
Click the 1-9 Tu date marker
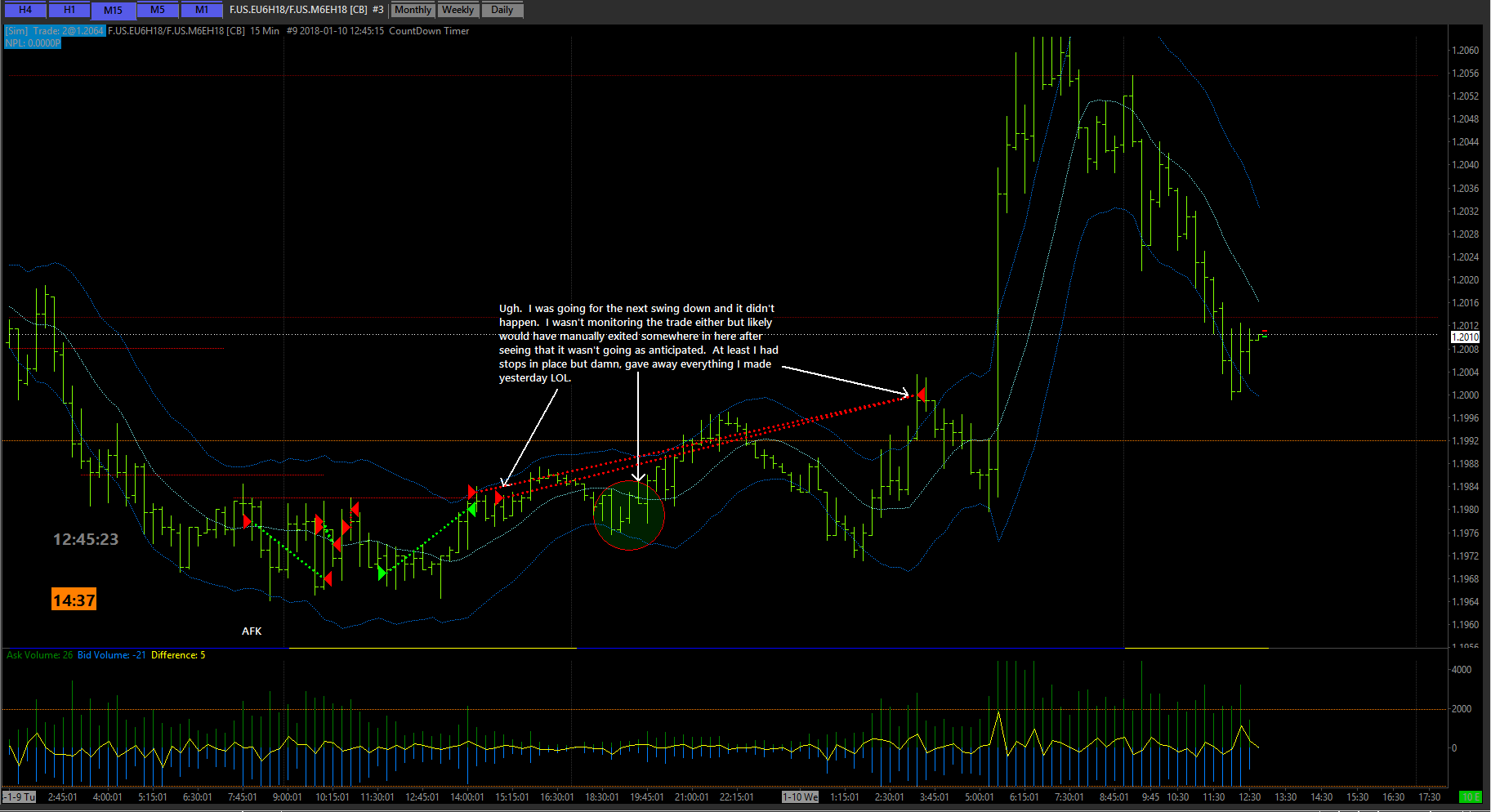20,797
